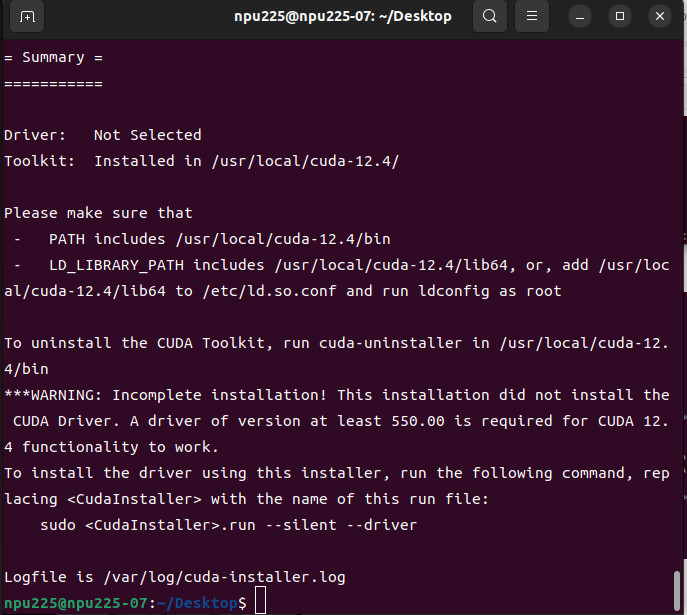This screenshot has height=615, width=687.
Task: Click the '= Summary =' heading line
Action: [x=53, y=57]
